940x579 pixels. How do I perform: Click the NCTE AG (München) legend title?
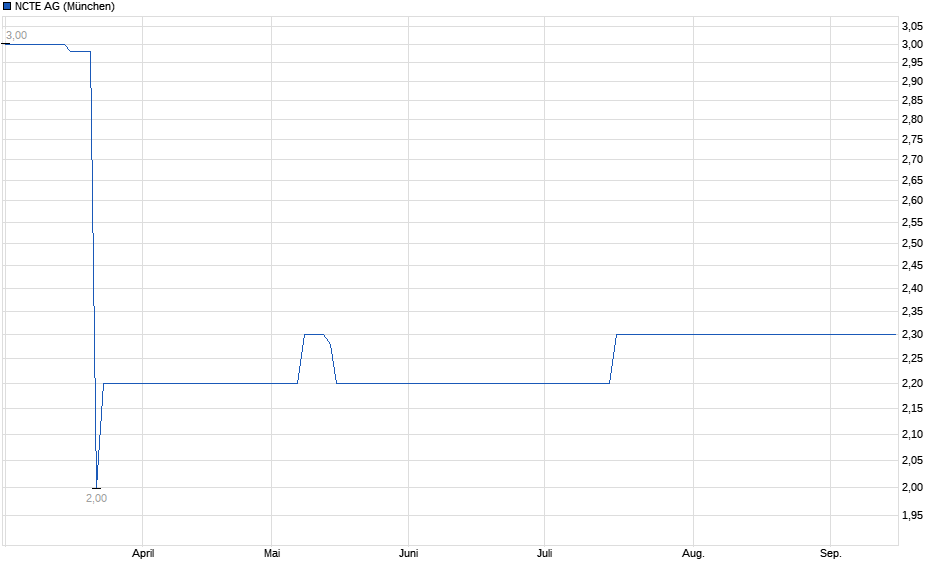(x=65, y=6)
